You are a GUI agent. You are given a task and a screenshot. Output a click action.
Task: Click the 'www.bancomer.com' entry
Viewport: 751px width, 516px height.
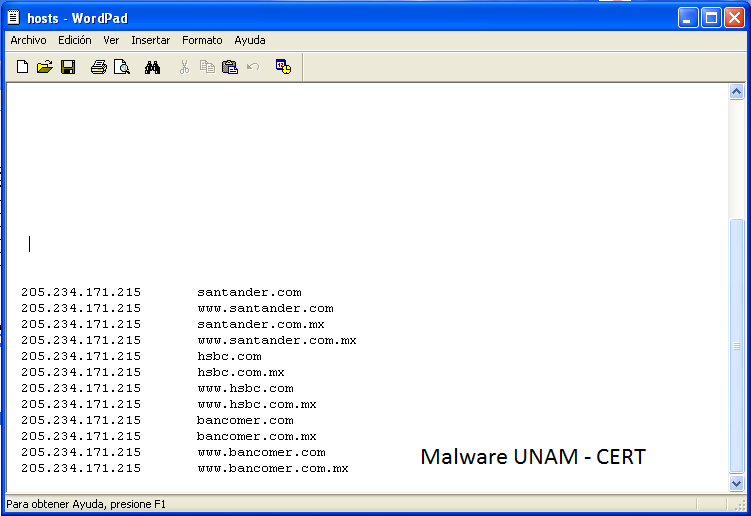click(x=262, y=452)
